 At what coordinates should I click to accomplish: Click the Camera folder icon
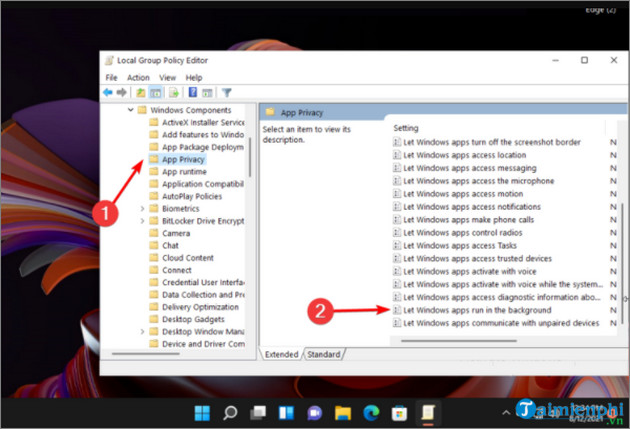click(x=153, y=233)
